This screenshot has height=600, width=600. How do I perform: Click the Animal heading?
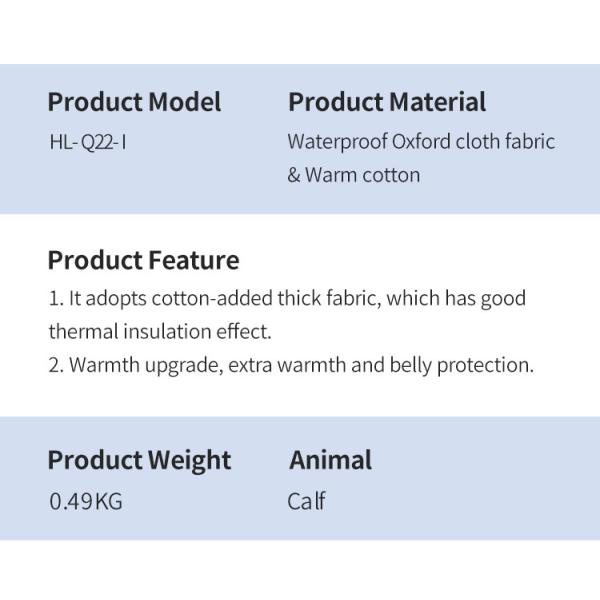[x=330, y=461]
